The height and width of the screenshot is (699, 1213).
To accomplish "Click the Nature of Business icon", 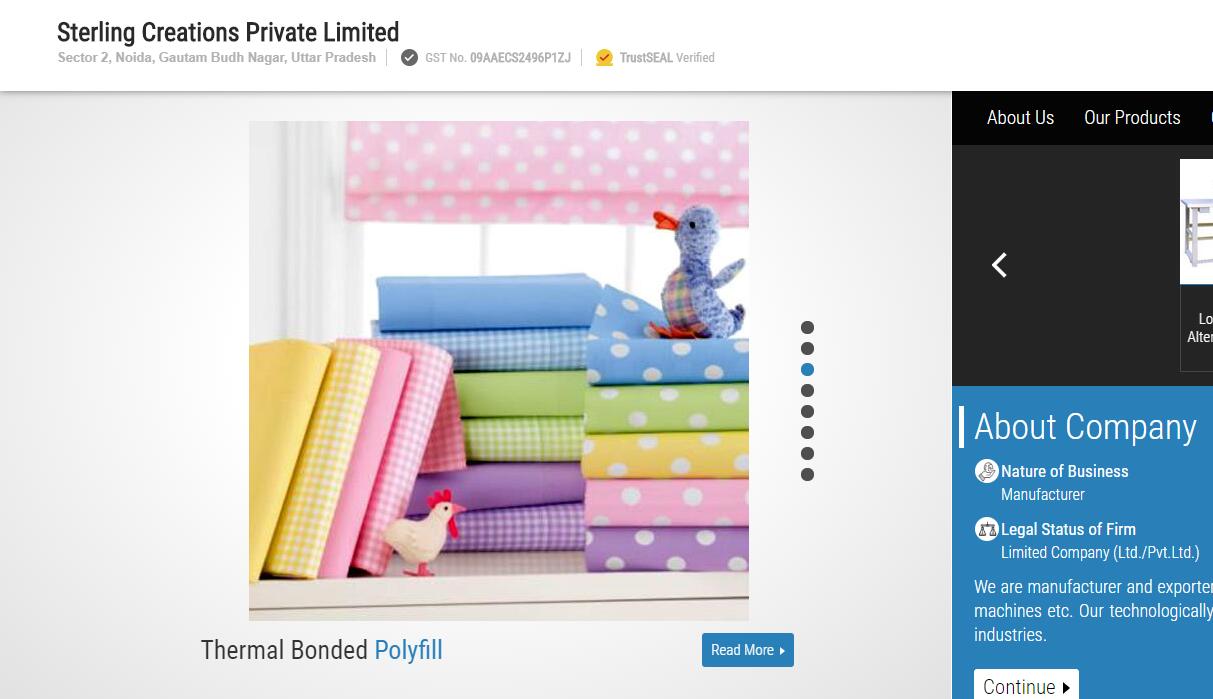I will (987, 471).
